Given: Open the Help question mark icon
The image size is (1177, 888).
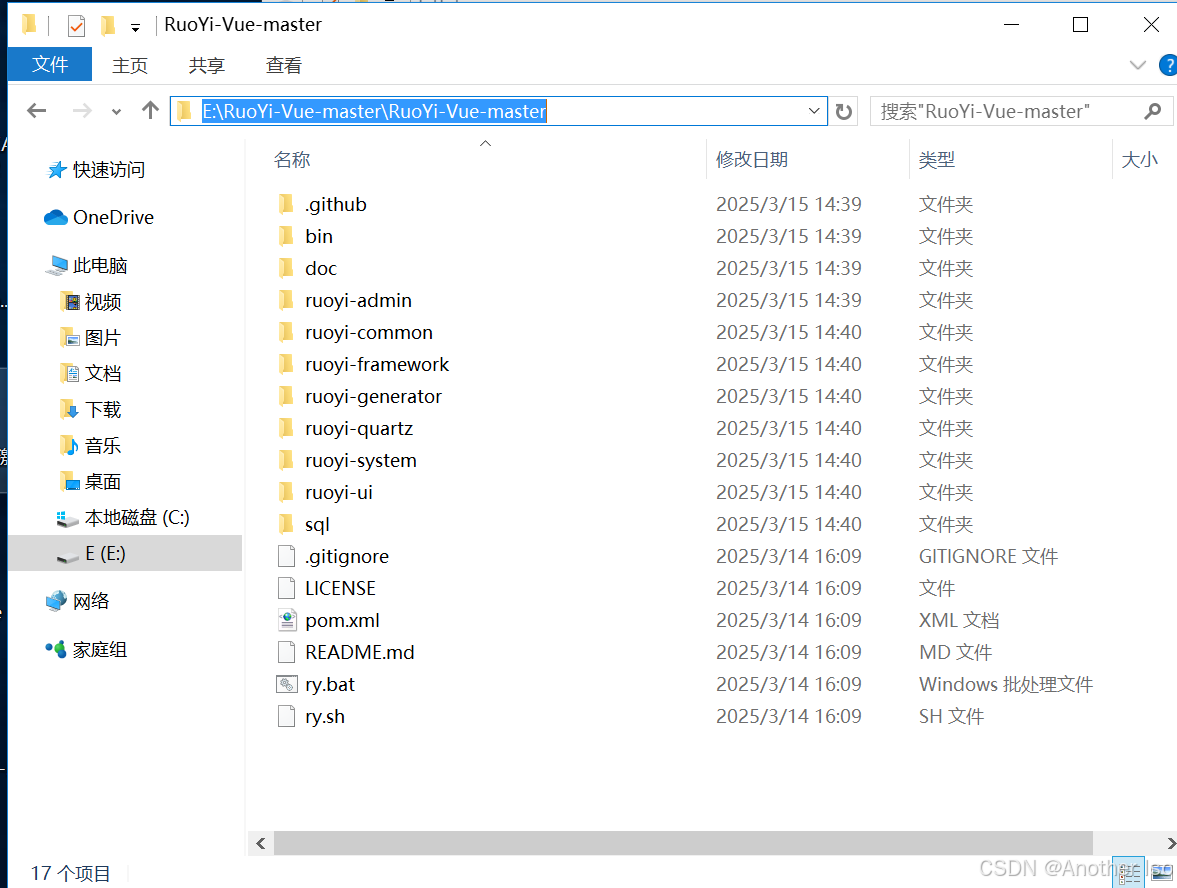Looking at the screenshot, I should click(x=1168, y=65).
